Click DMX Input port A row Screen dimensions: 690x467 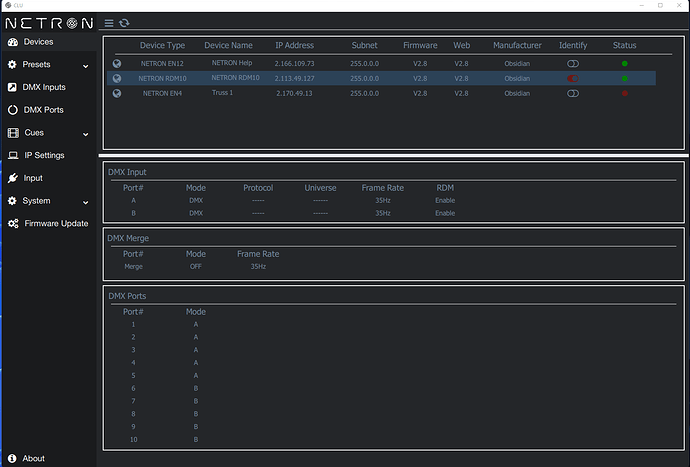point(289,200)
